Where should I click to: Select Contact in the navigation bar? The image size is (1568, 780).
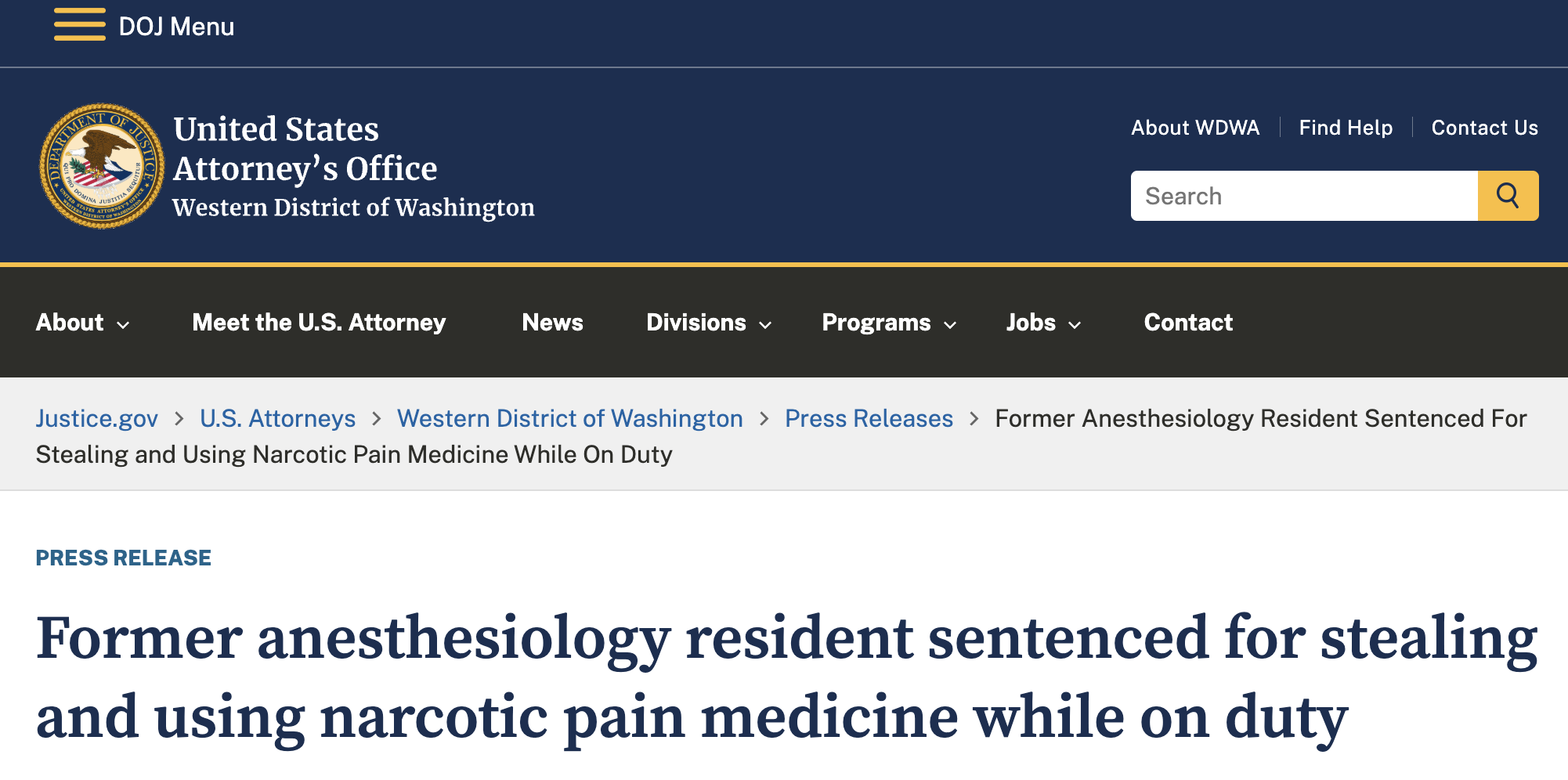[1187, 323]
